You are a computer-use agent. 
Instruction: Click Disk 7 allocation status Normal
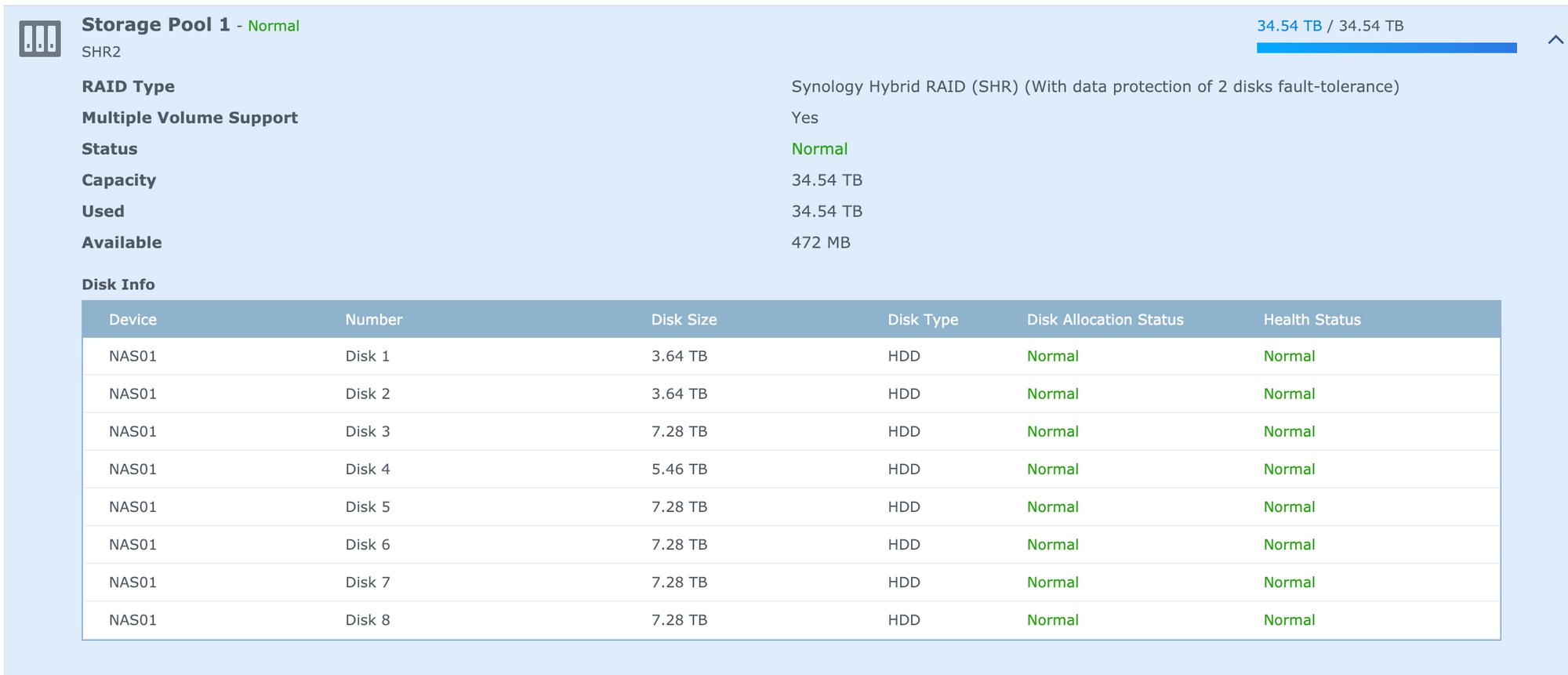pyautogui.click(x=1053, y=582)
